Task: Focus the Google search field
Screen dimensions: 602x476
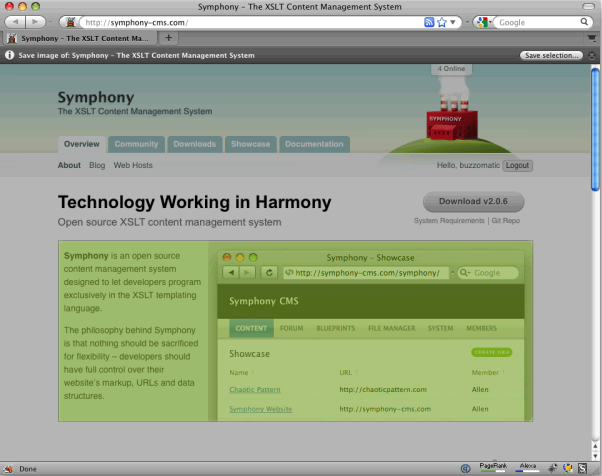Action: (538, 22)
